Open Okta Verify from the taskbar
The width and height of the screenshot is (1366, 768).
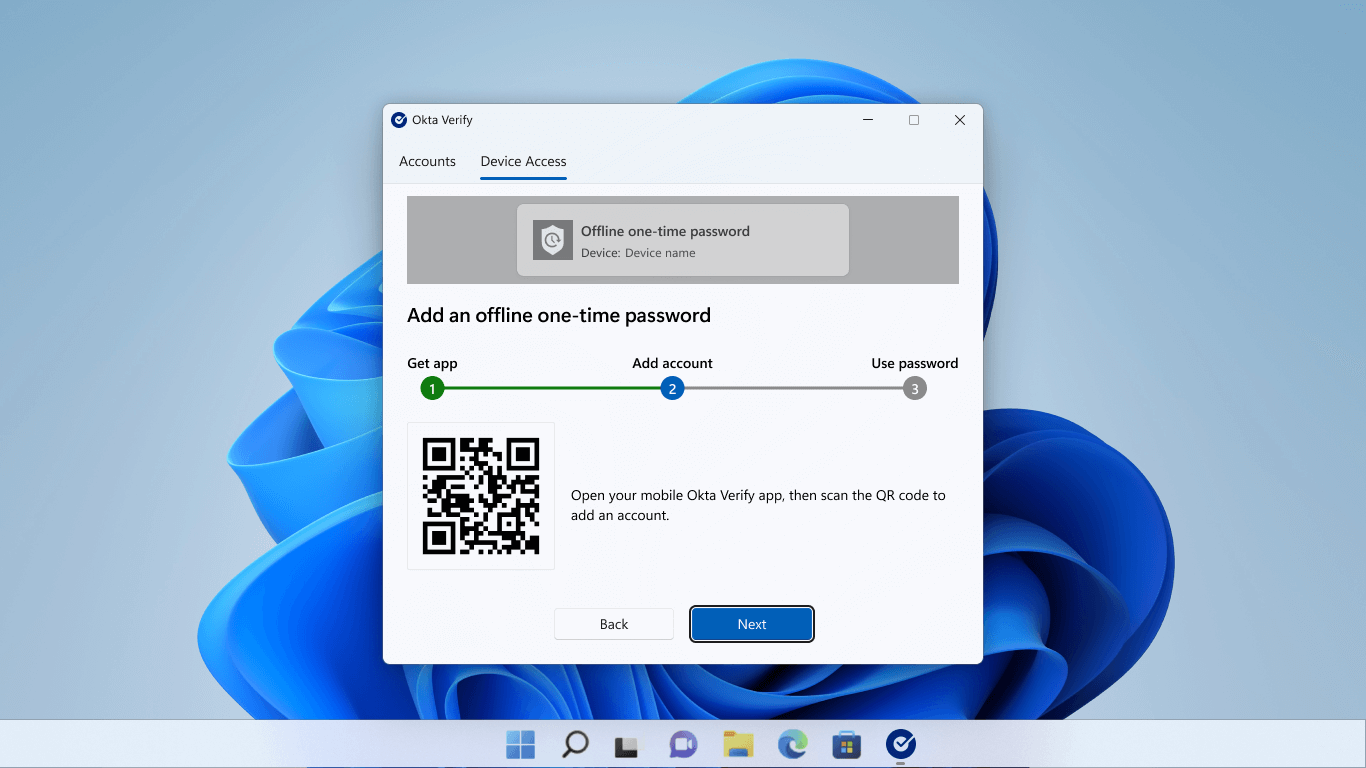click(900, 744)
